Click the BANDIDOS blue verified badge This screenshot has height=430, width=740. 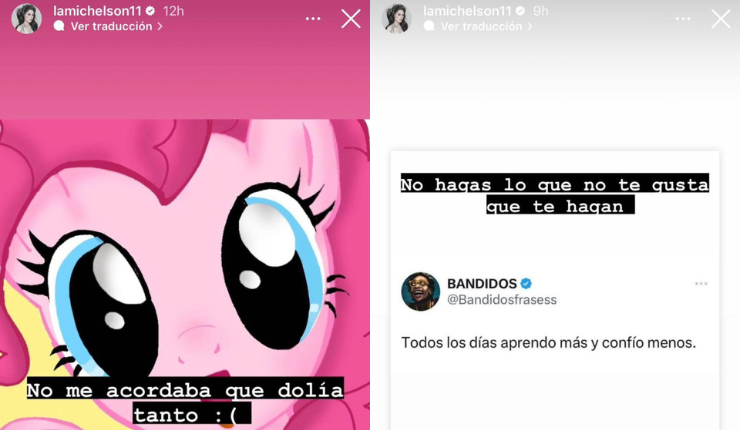[x=526, y=284]
